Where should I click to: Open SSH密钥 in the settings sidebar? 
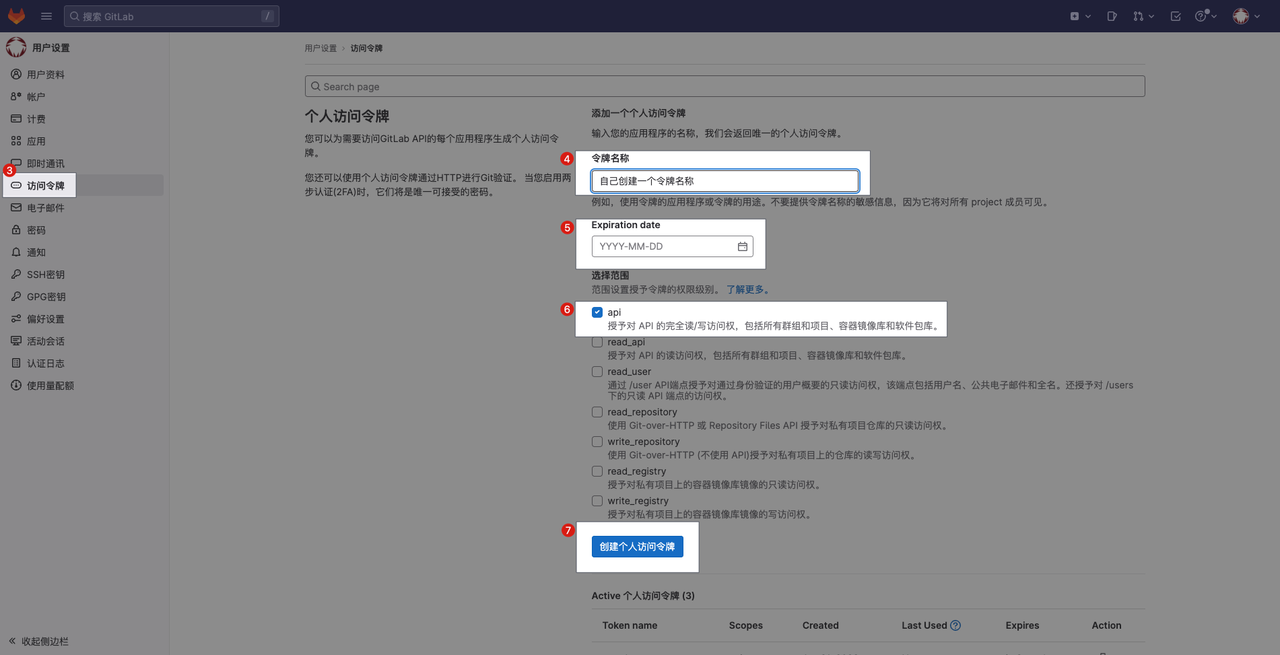pyautogui.click(x=45, y=275)
